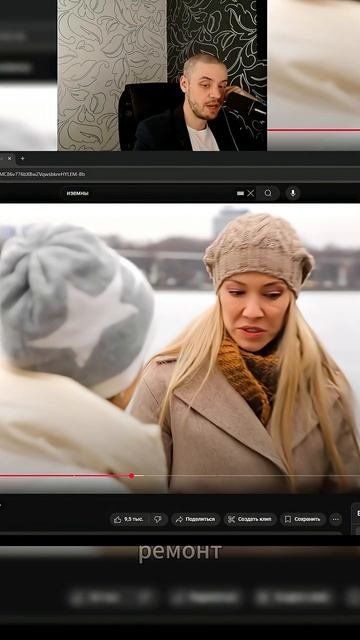Open the on-screen keyboard icon in search
This screenshot has width=360, height=640.
[x=240, y=193]
